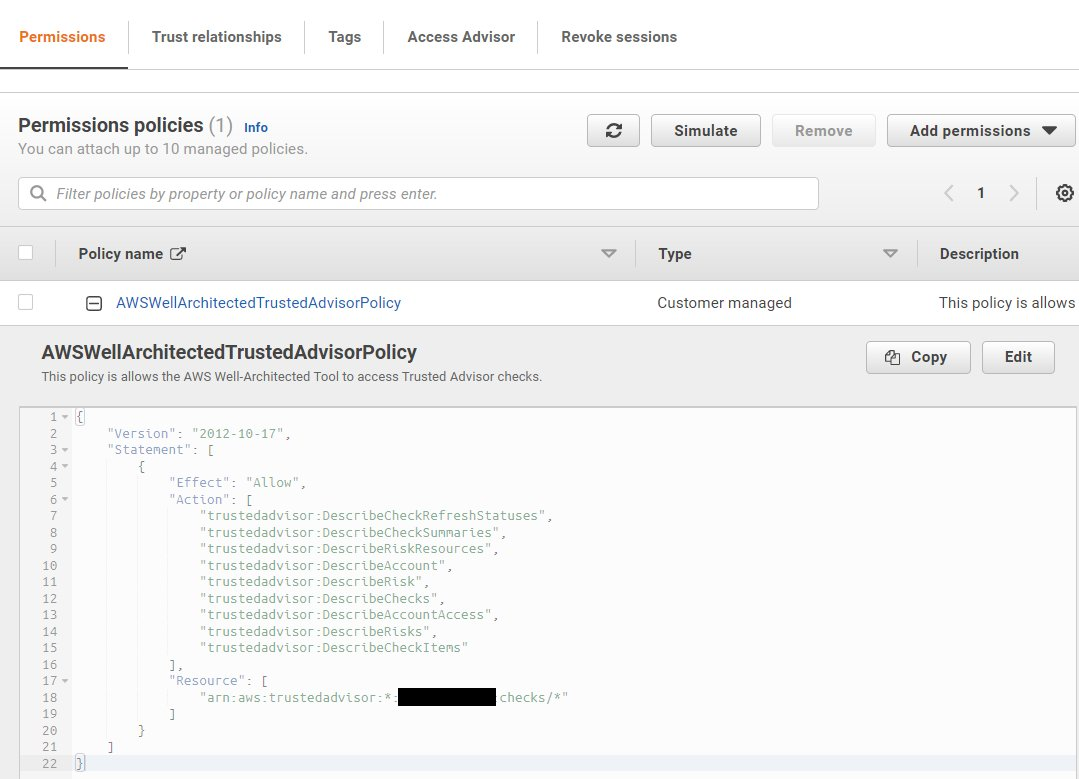Fold JSON line 1 arrow
1079x779 pixels.
65,417
